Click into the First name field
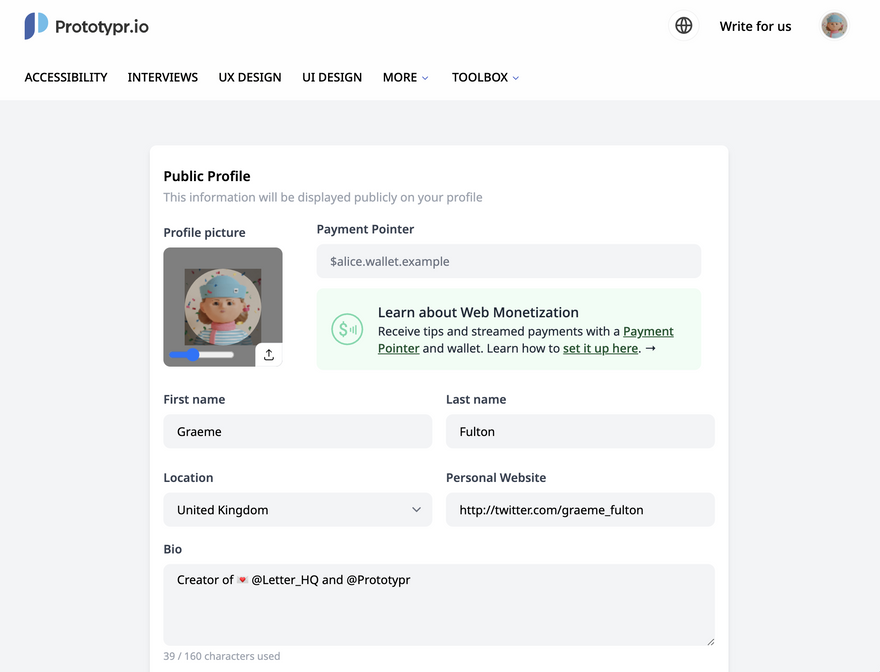This screenshot has width=880, height=672. [x=297, y=432]
